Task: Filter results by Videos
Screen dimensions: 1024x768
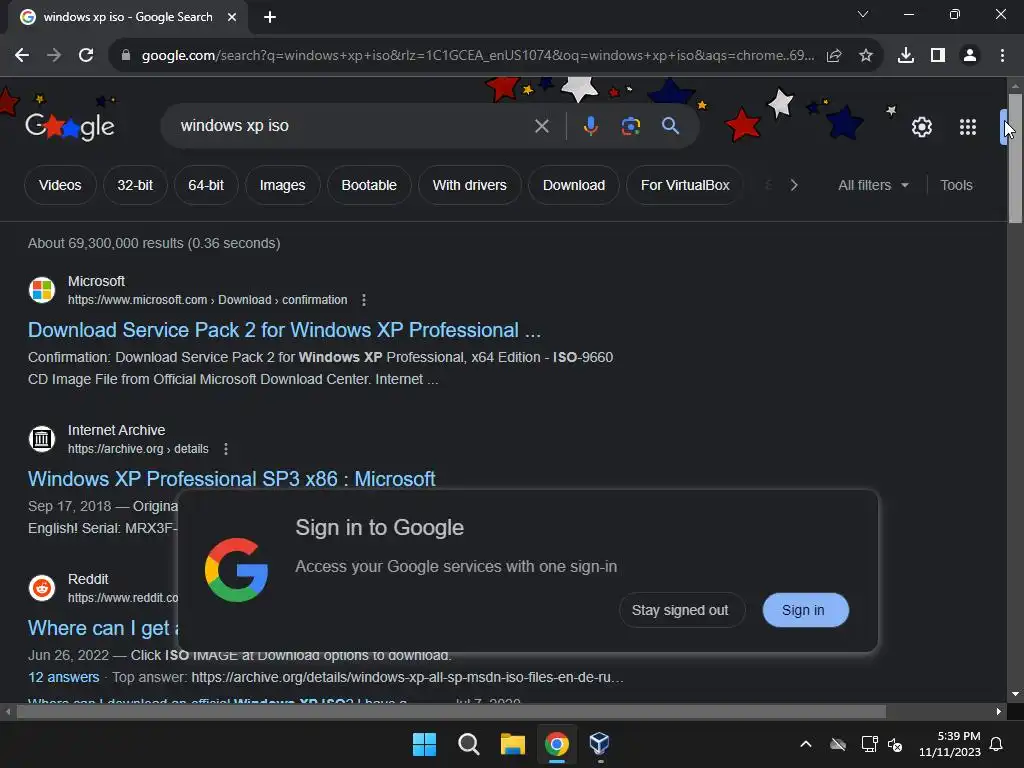Action: coord(60,185)
